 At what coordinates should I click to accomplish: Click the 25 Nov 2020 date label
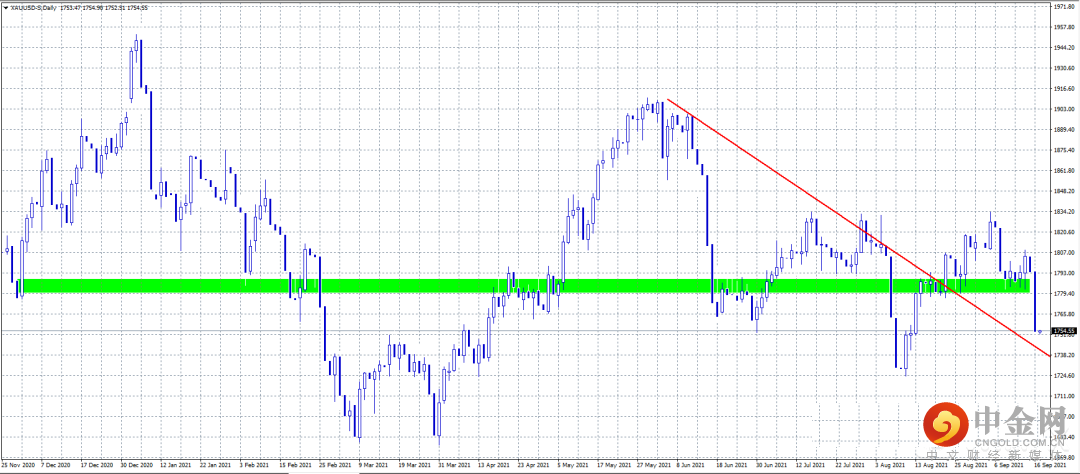17,466
